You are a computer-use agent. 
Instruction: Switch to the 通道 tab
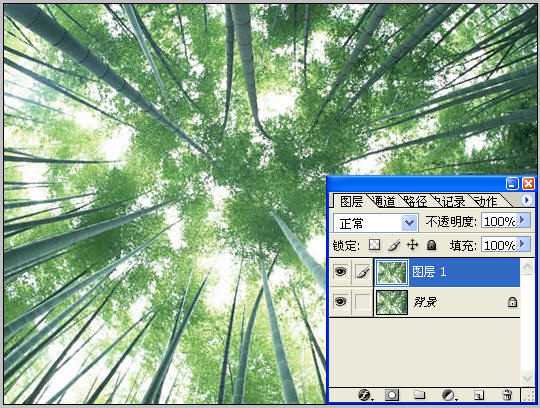click(x=384, y=201)
